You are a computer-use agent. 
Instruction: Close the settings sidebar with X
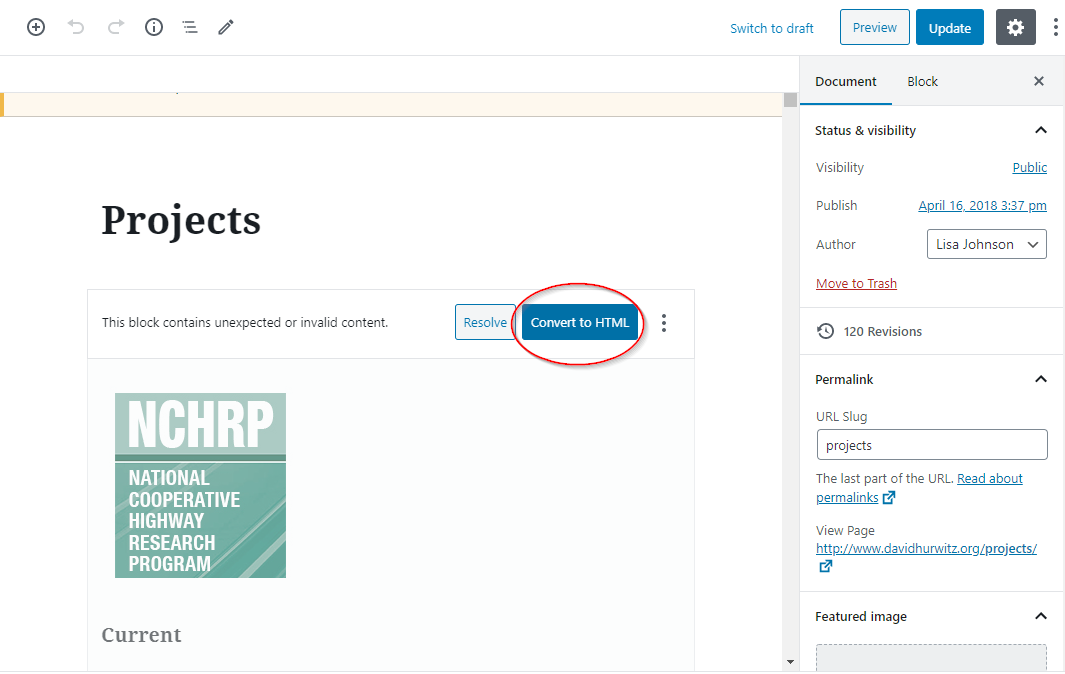click(x=1039, y=82)
